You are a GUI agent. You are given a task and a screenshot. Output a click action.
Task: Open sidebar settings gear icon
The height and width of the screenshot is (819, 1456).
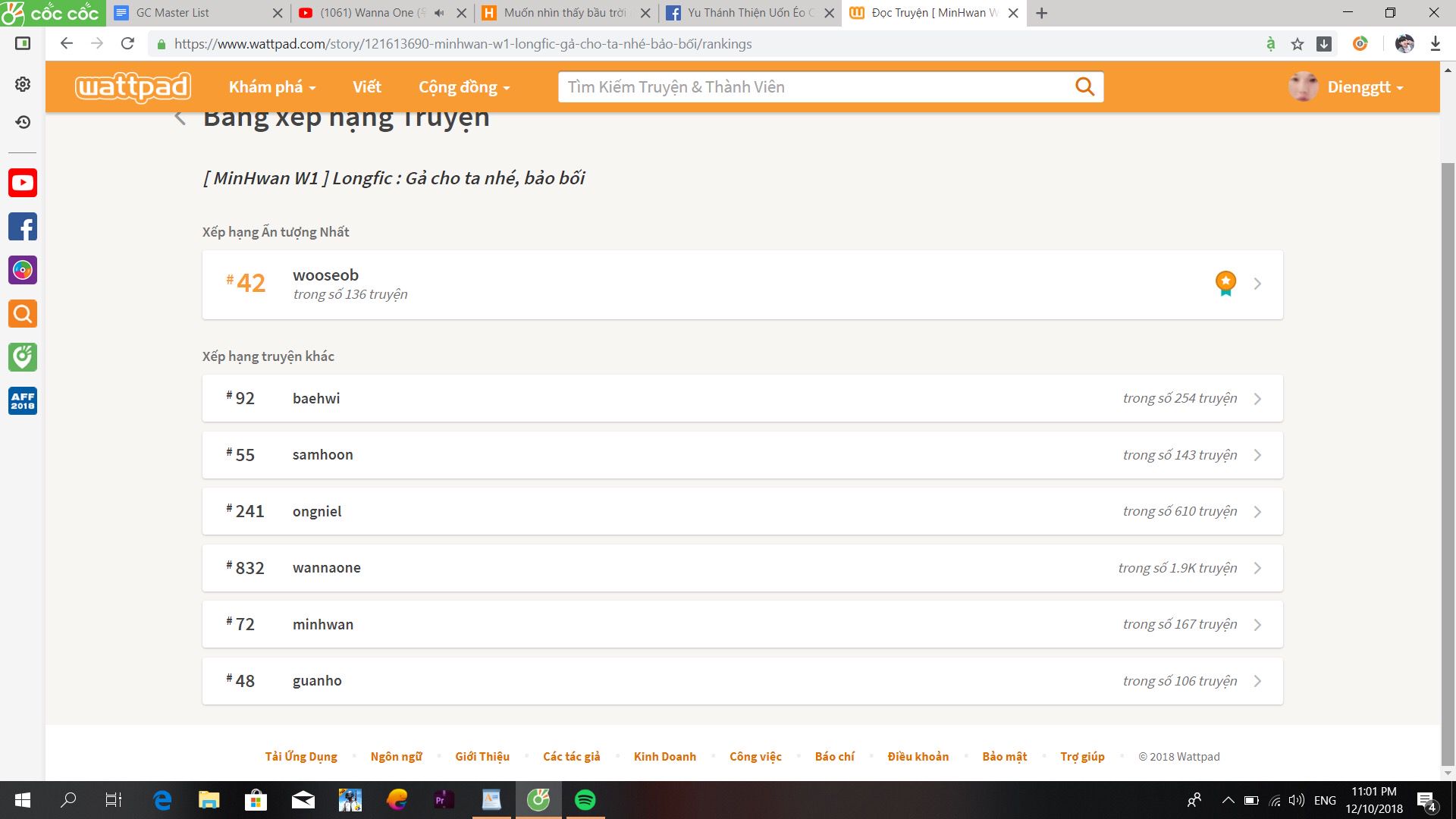(x=23, y=84)
